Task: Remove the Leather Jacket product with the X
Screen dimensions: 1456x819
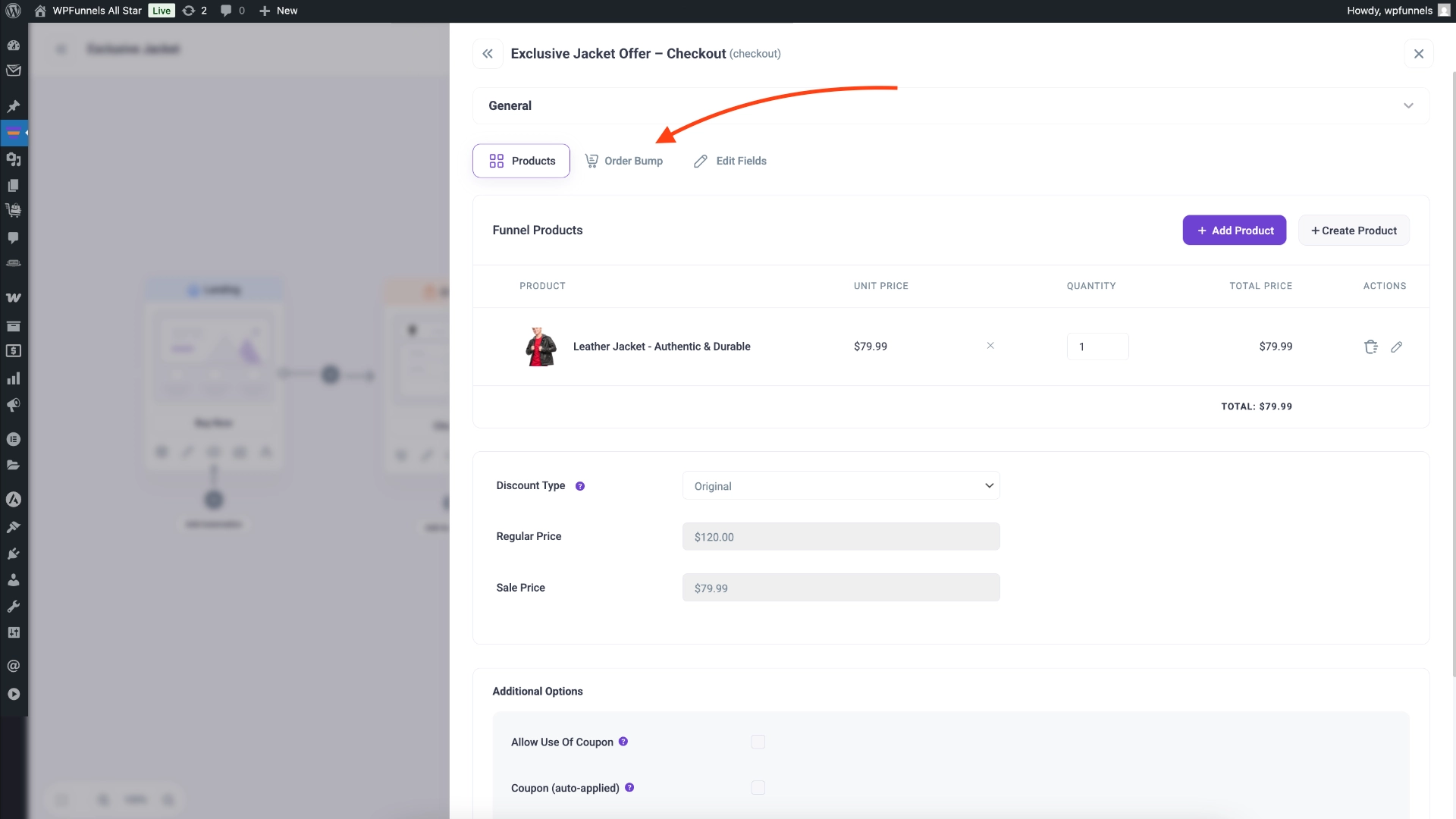Action: click(x=990, y=345)
